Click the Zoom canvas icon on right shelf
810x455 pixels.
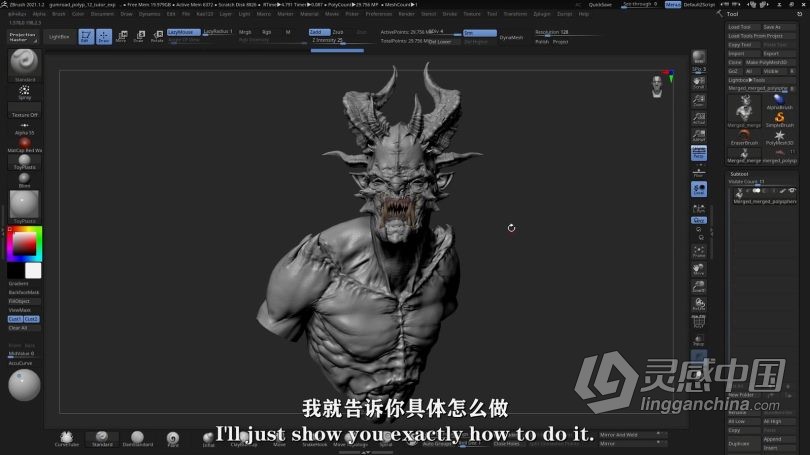(x=699, y=100)
